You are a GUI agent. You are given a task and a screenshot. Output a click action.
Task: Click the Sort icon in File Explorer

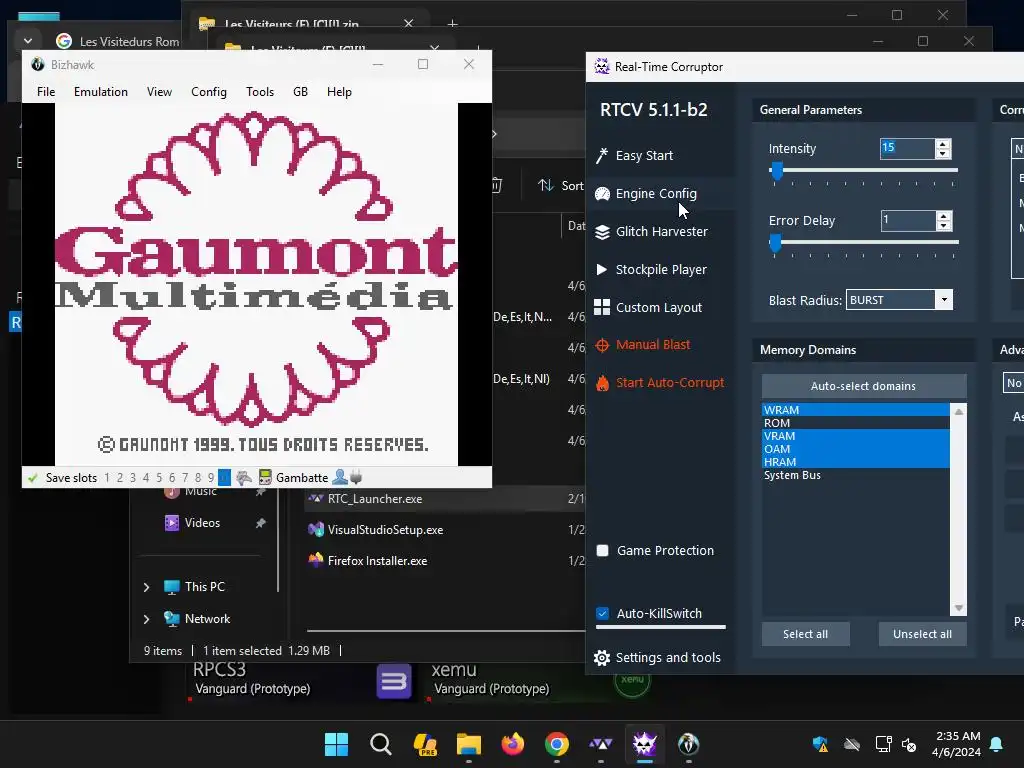545,185
